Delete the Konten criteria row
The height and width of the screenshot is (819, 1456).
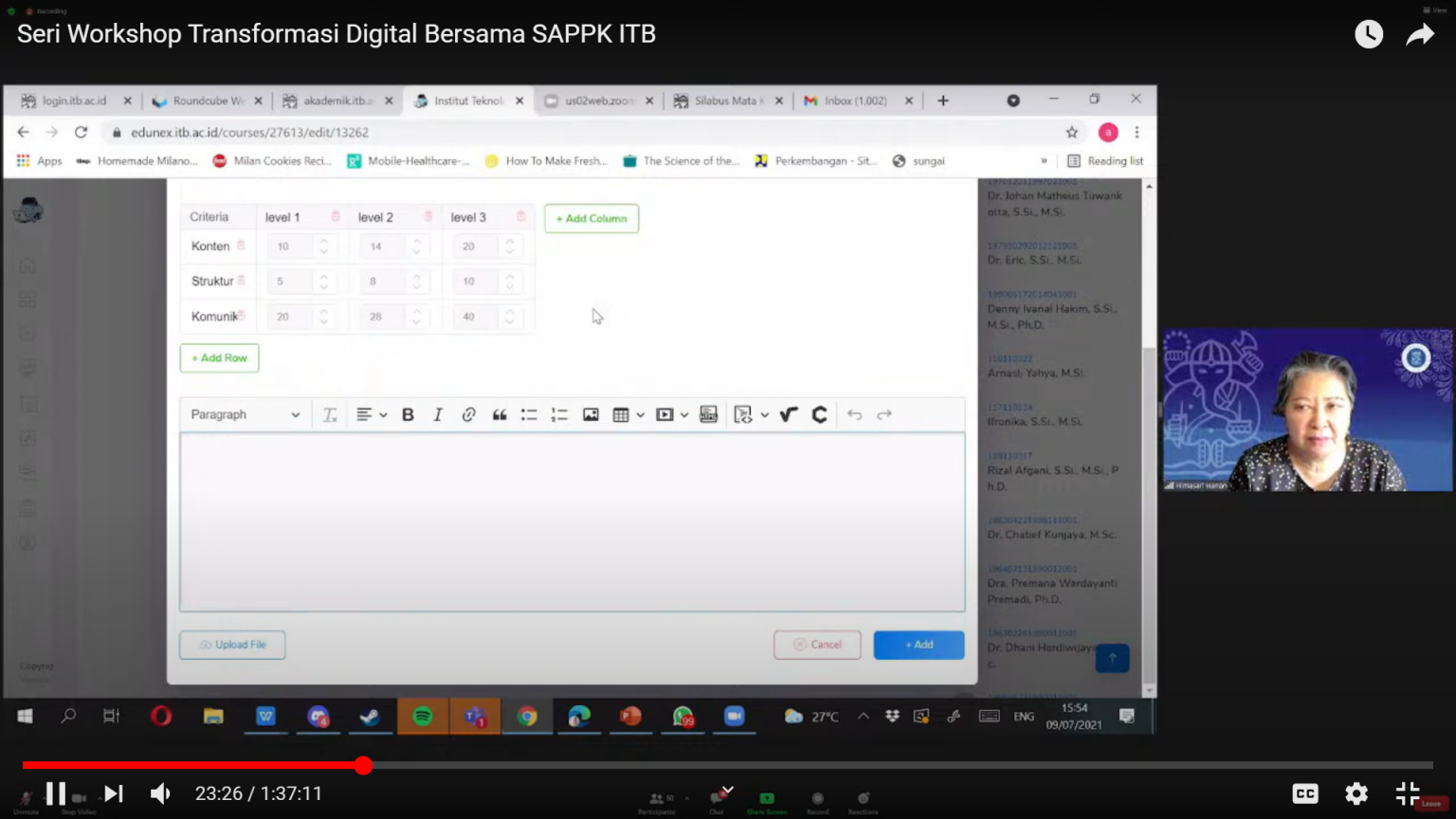(x=241, y=246)
